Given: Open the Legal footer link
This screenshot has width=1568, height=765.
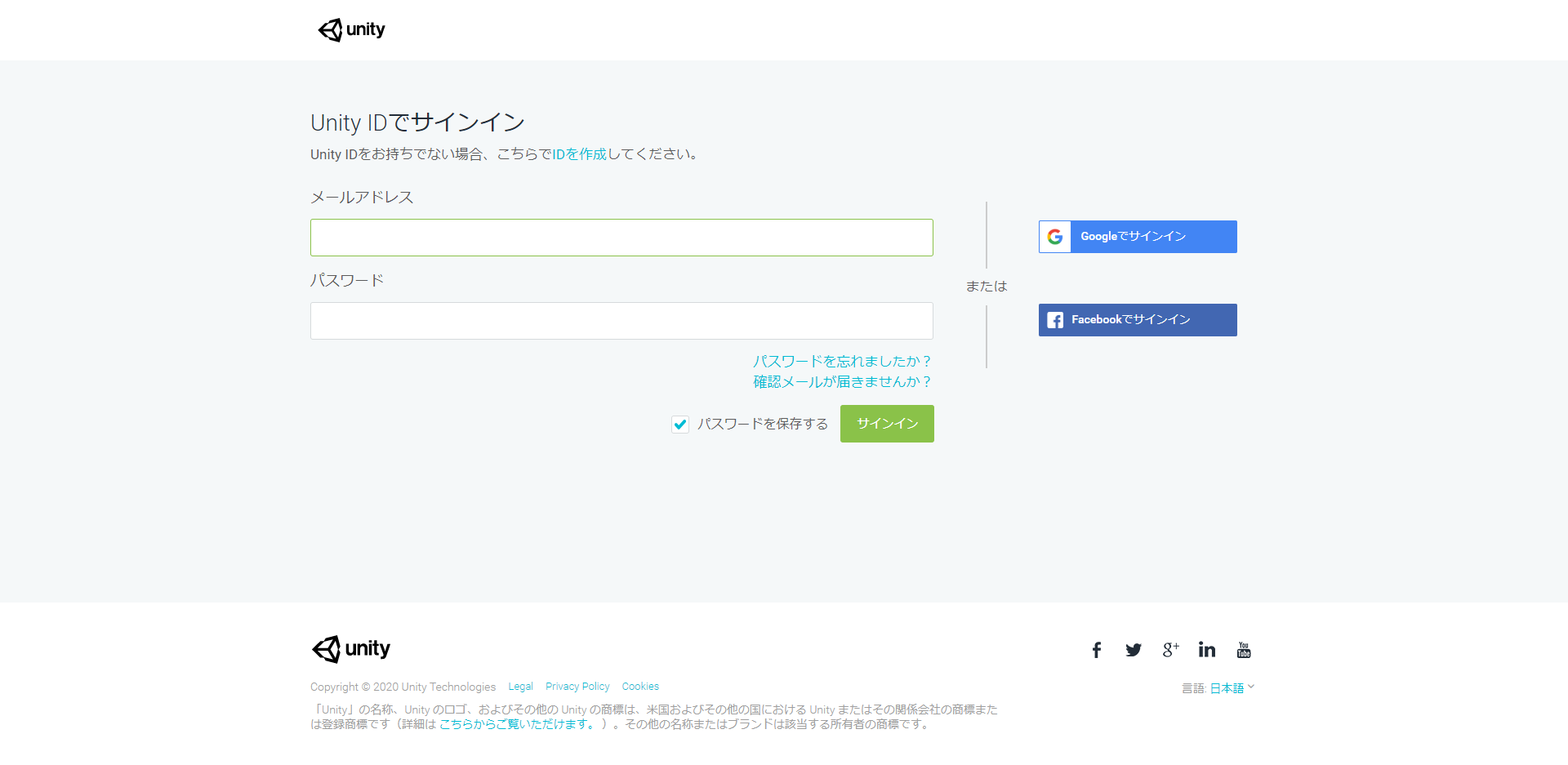Looking at the screenshot, I should (520, 687).
